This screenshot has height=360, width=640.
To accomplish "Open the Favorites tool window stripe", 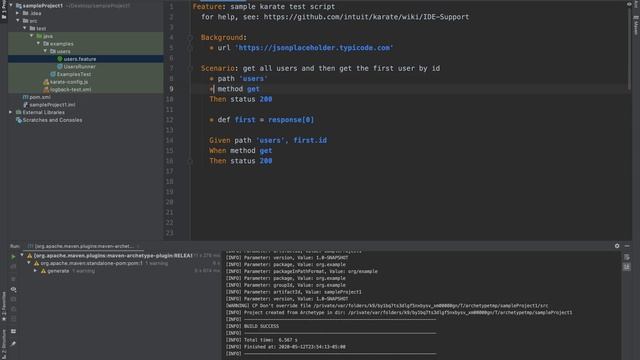I will 4,306.
